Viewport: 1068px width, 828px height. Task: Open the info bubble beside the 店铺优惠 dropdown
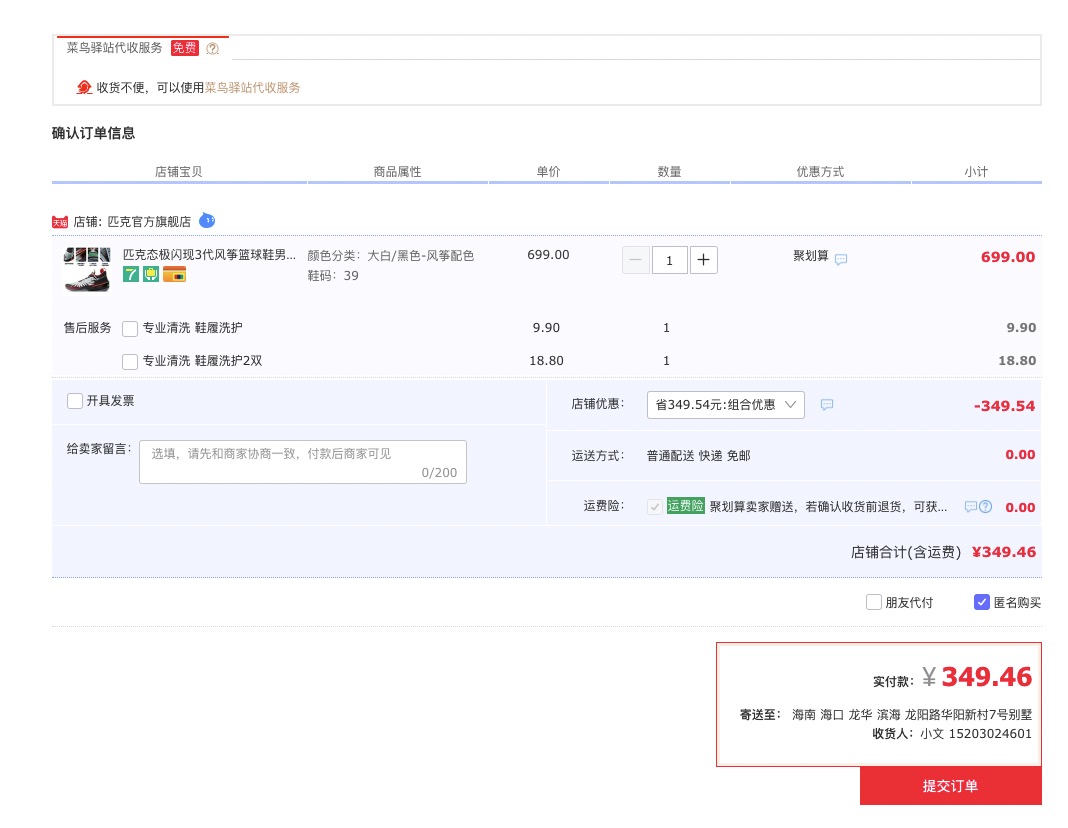827,404
